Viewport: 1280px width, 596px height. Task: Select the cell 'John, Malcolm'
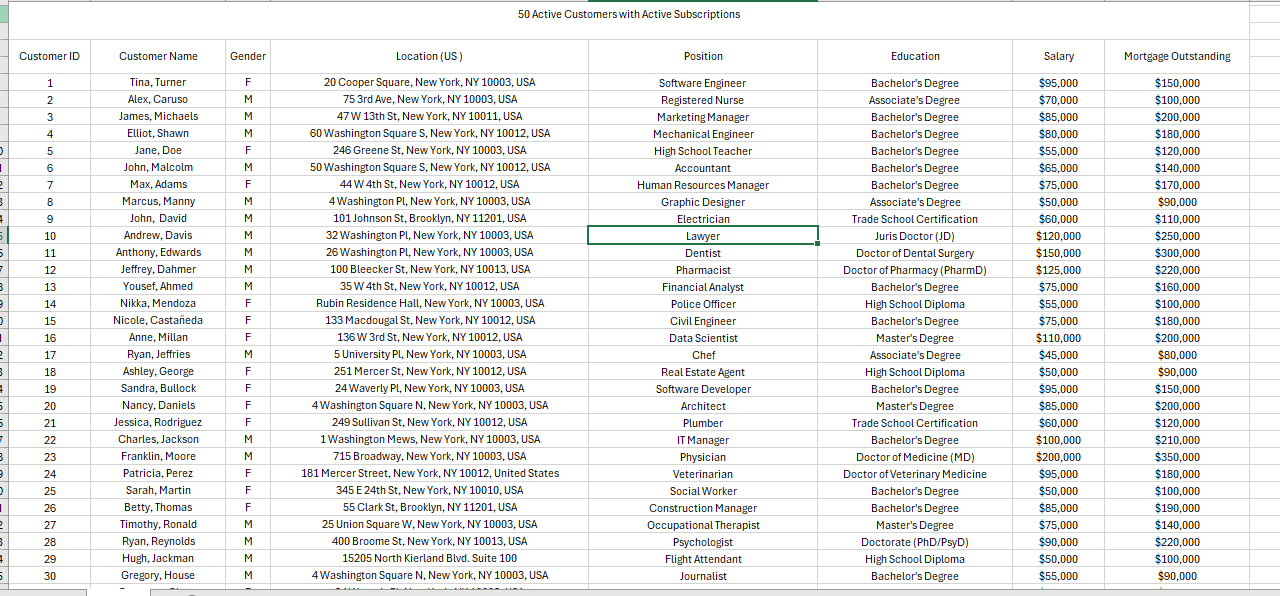[158, 167]
